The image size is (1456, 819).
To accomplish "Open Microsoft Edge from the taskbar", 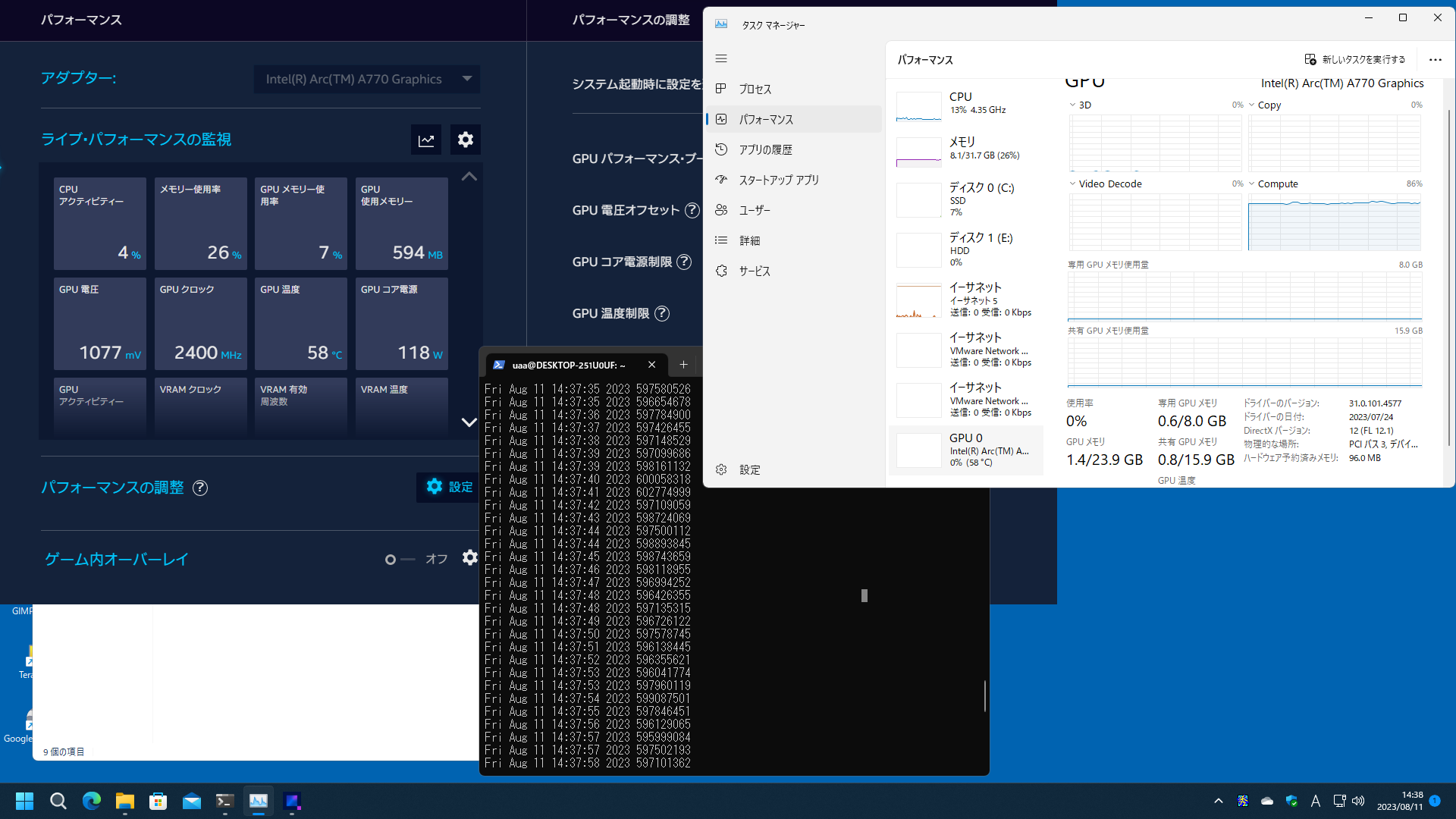I will pyautogui.click(x=92, y=801).
